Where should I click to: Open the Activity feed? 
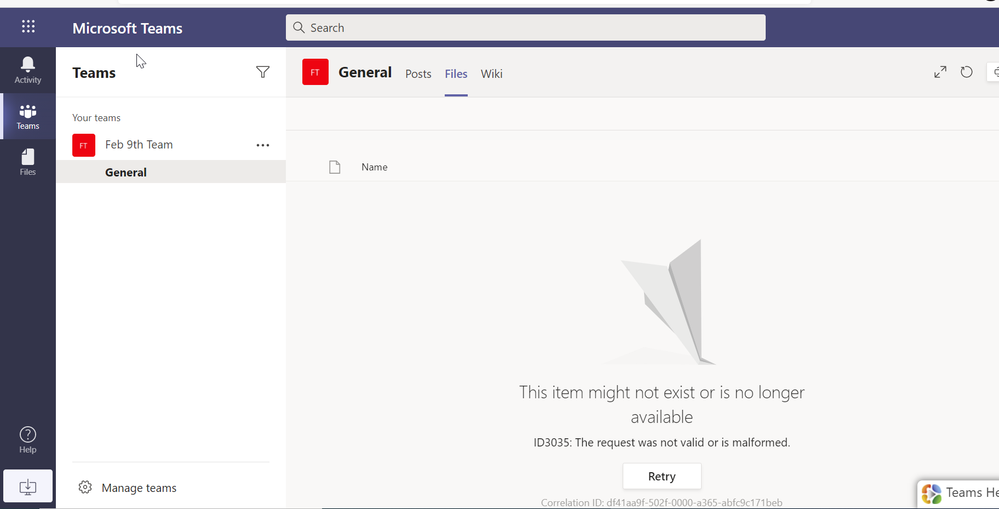[27, 70]
